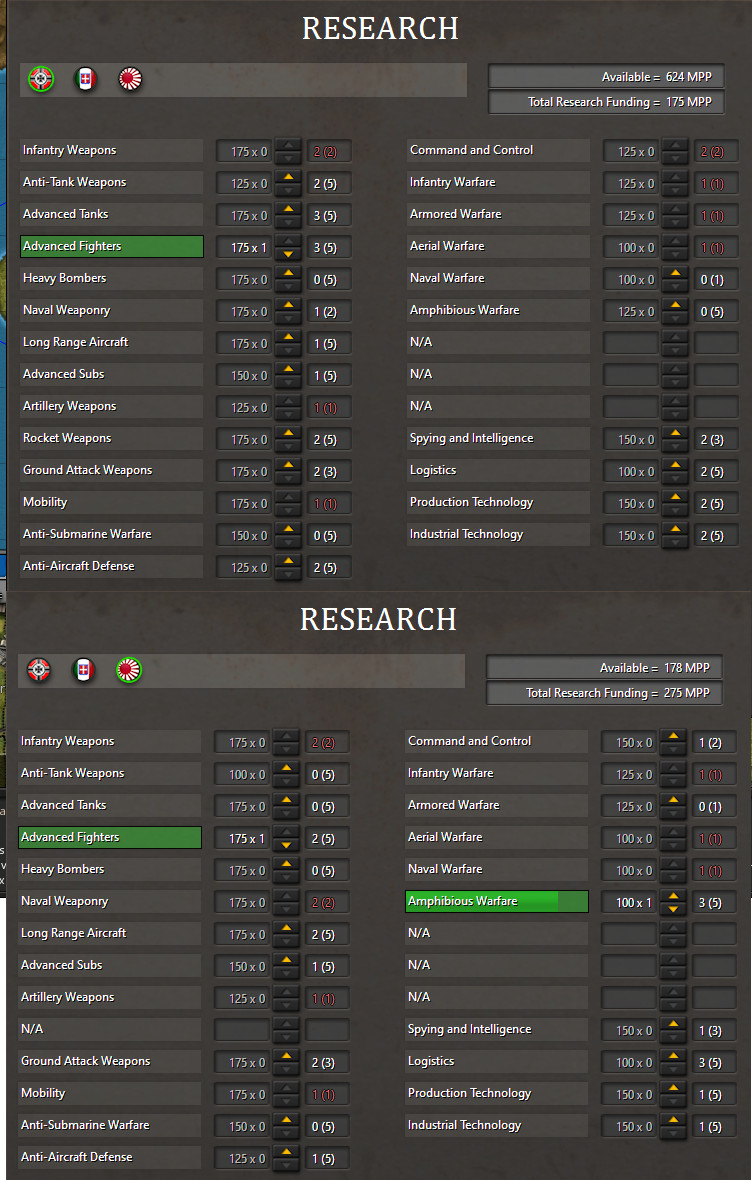Decrease Advanced Fighters funding in Japanese panel

point(286,845)
